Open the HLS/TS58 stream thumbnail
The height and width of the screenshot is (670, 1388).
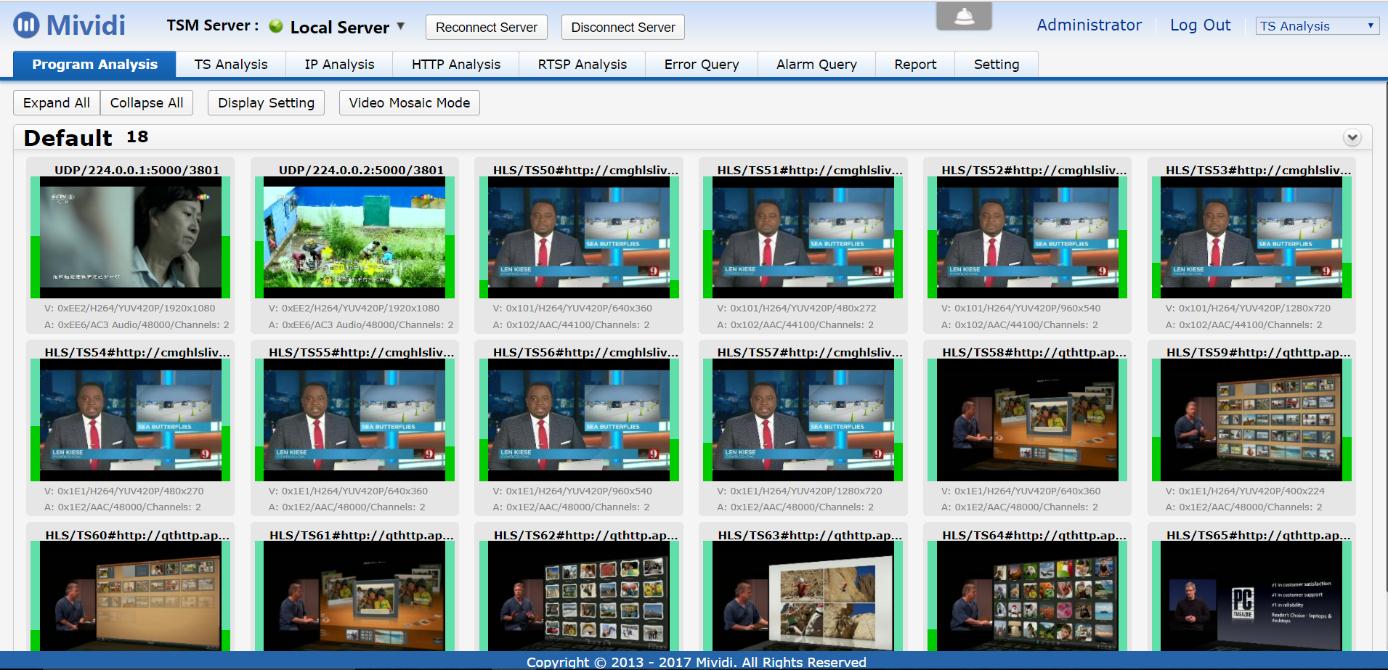1027,420
